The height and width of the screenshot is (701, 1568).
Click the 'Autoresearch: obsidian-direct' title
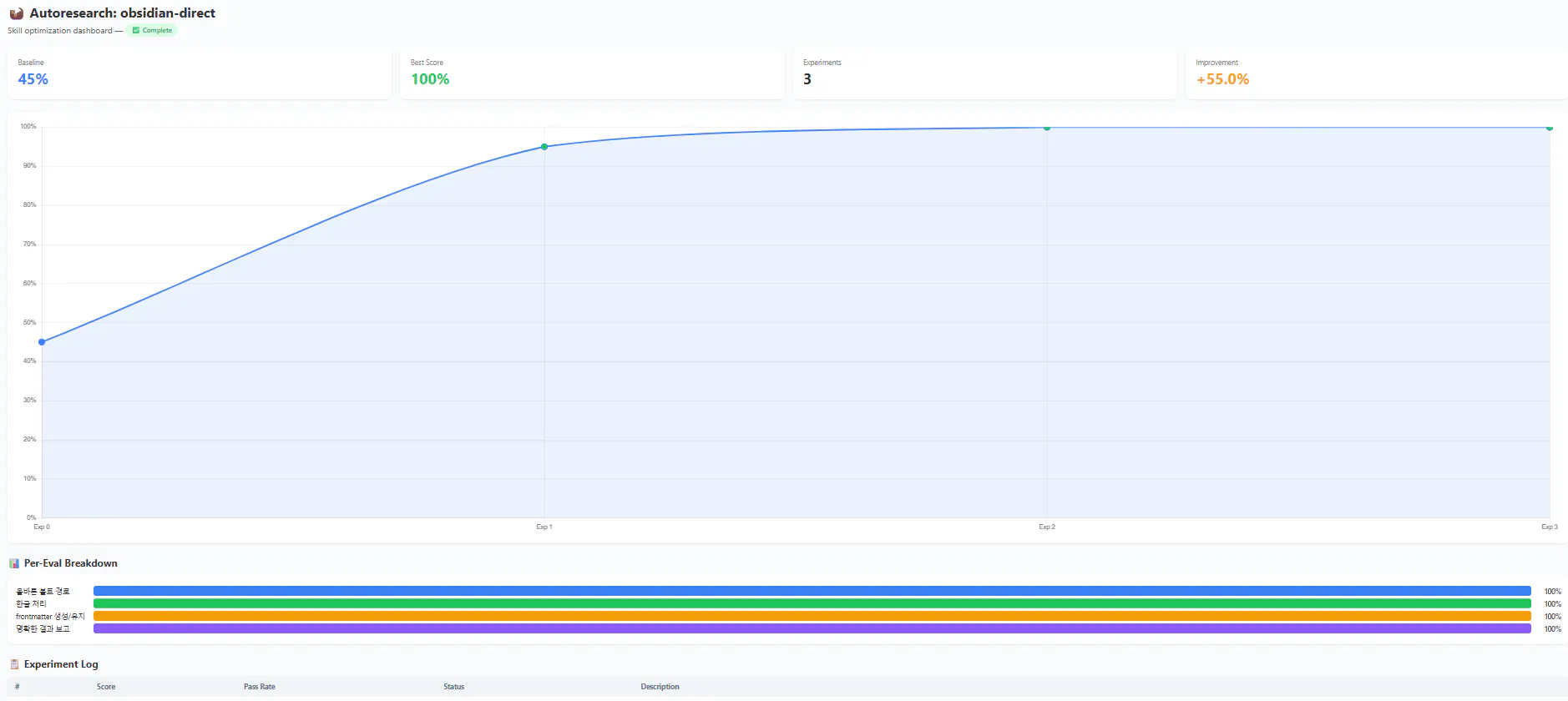tap(123, 13)
